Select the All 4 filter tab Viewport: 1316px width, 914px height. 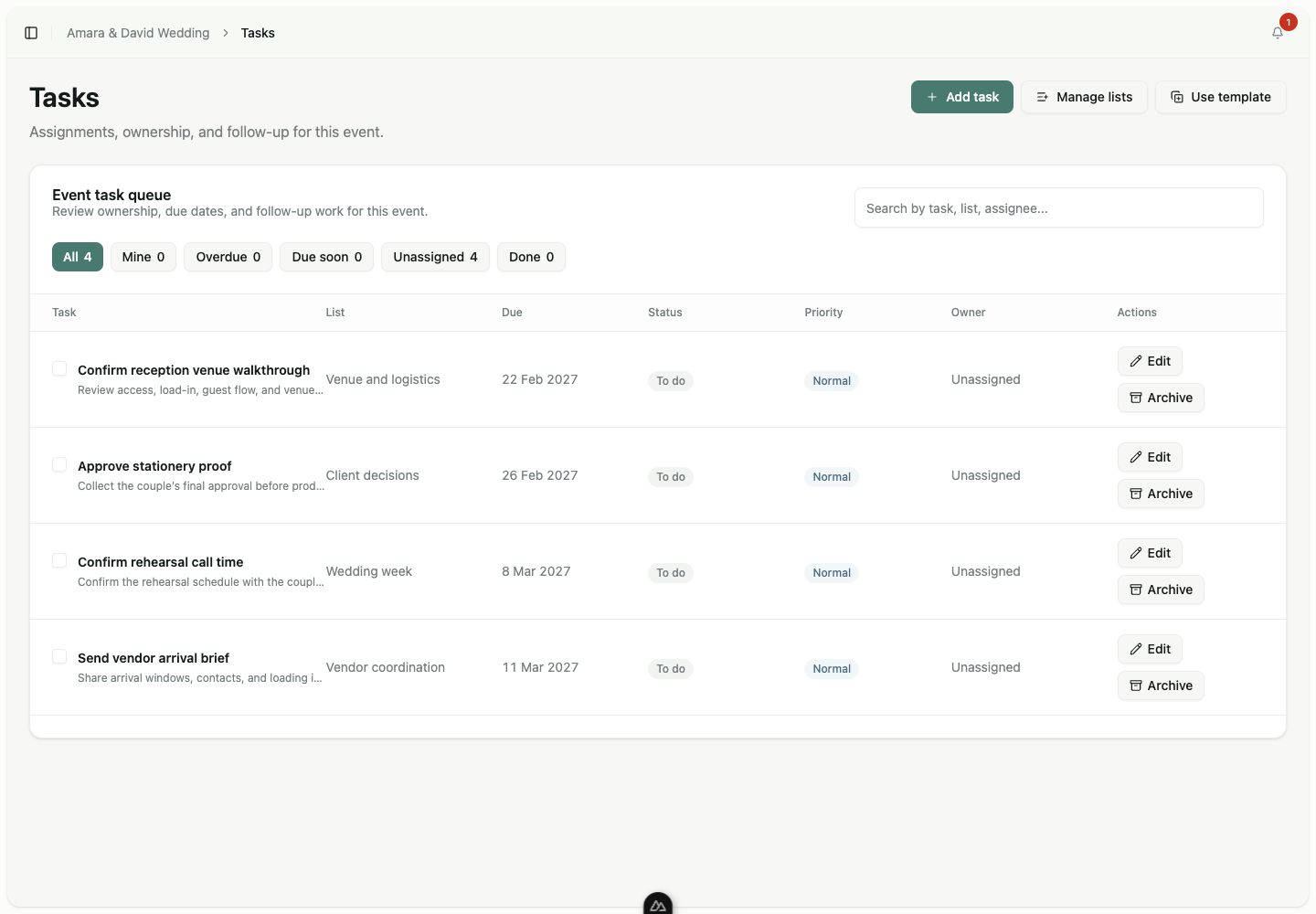pyautogui.click(x=78, y=257)
